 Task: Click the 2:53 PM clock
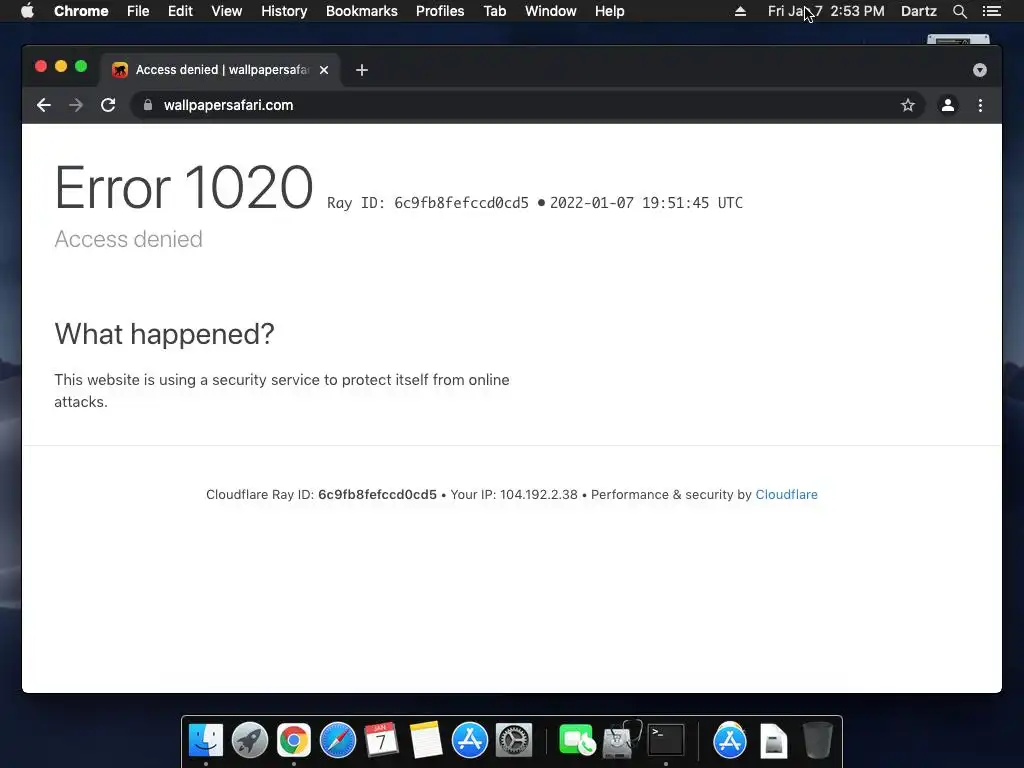click(x=857, y=11)
